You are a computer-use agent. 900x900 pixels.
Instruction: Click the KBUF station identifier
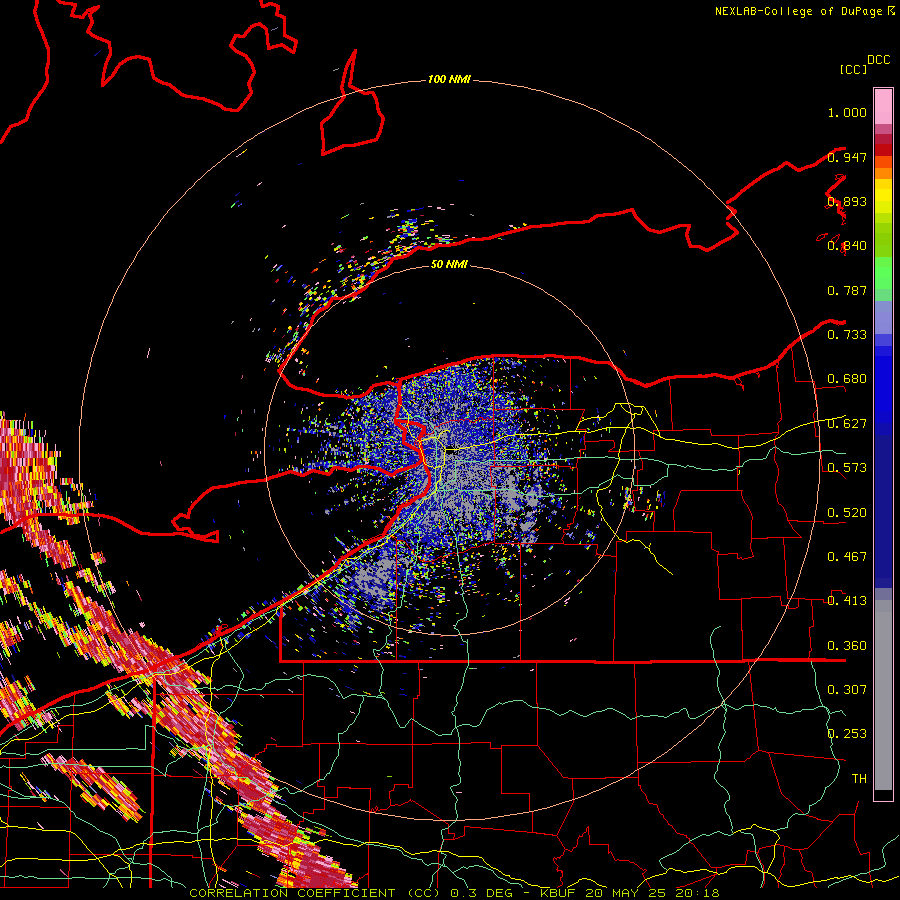tap(557, 893)
